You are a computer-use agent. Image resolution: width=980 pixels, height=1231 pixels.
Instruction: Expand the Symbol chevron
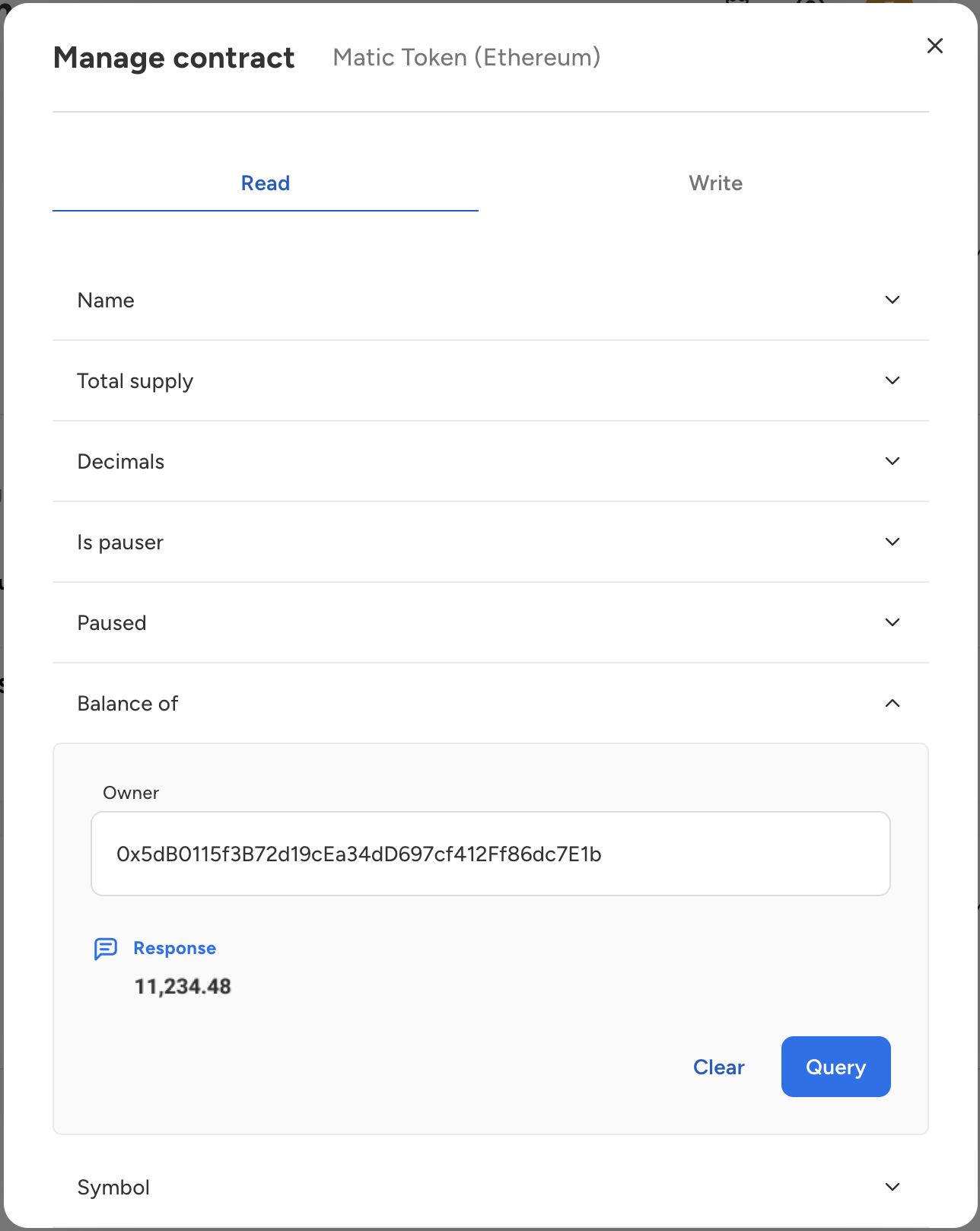coord(892,1187)
